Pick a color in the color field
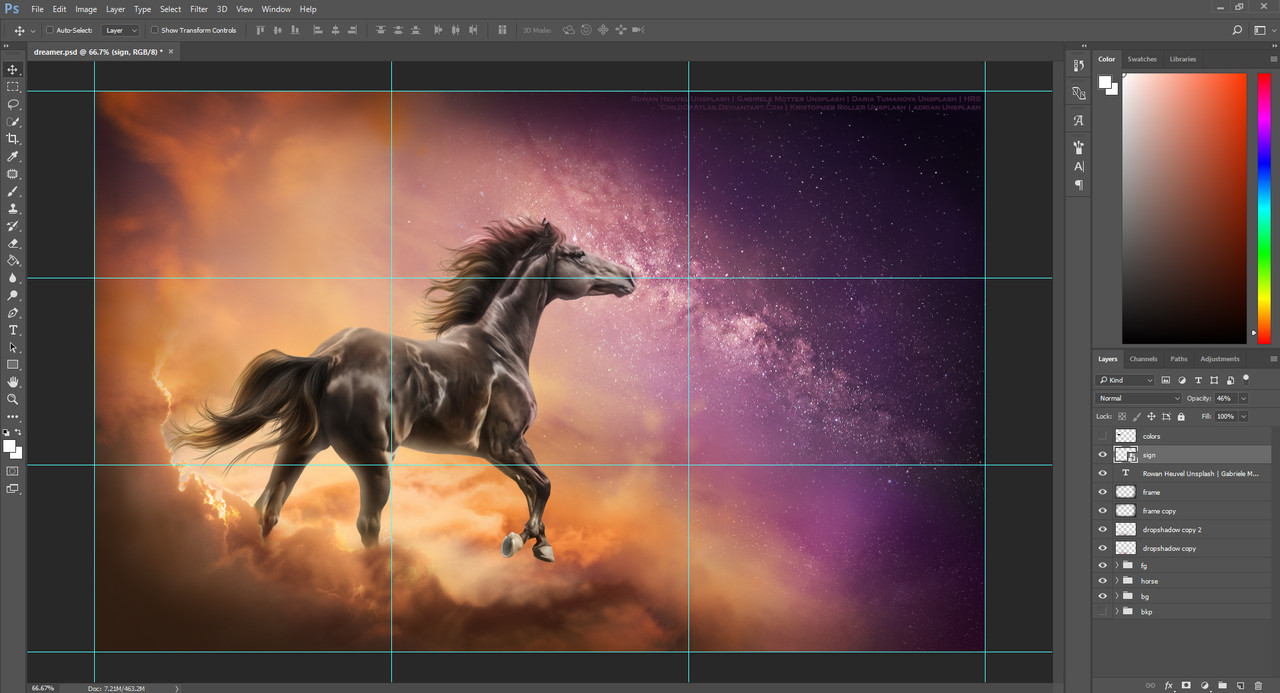 click(x=1184, y=208)
